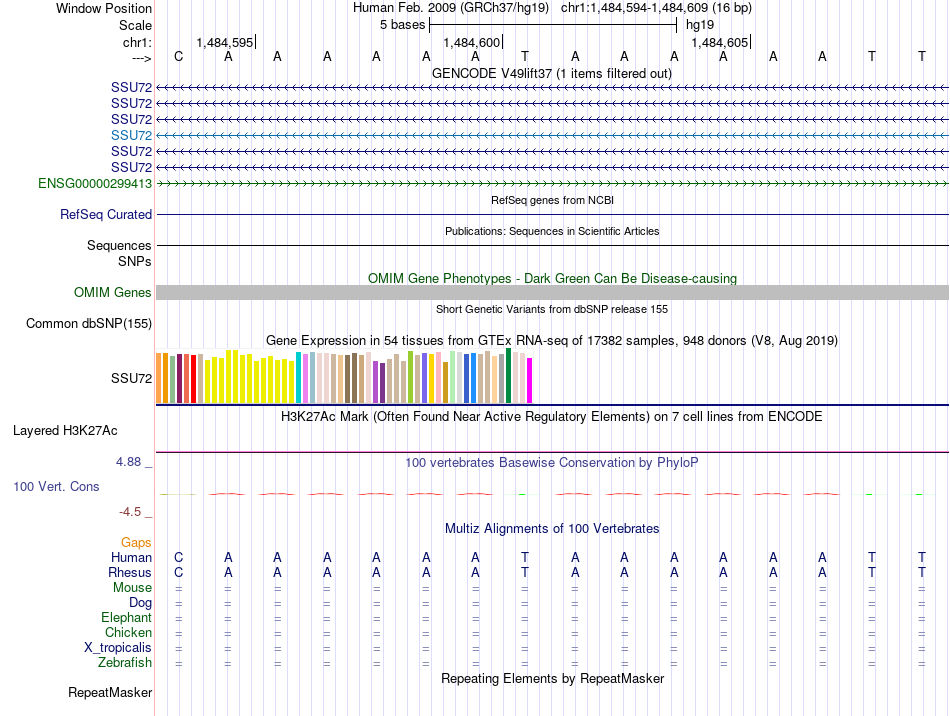Open the RepeatMasker track label
Viewport: 950px width, 716px height.
(x=110, y=692)
